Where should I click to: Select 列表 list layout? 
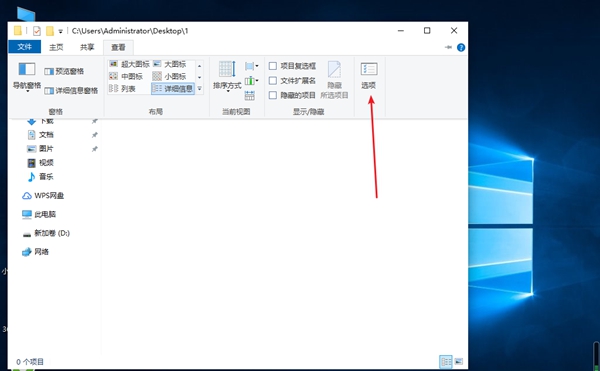click(x=122, y=89)
